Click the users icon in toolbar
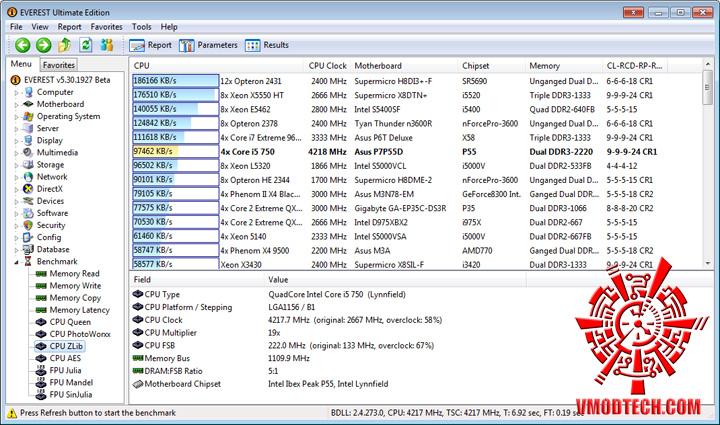 click(x=107, y=45)
